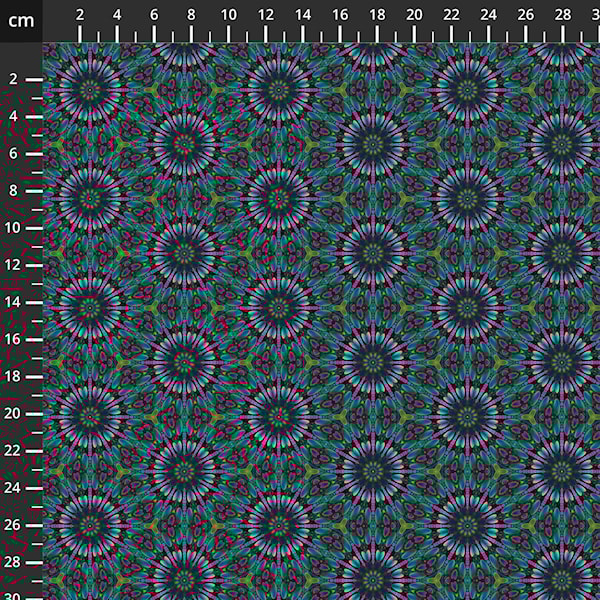Click 28 cm on the vertical ruler
The image size is (600, 600).
tap(14, 561)
